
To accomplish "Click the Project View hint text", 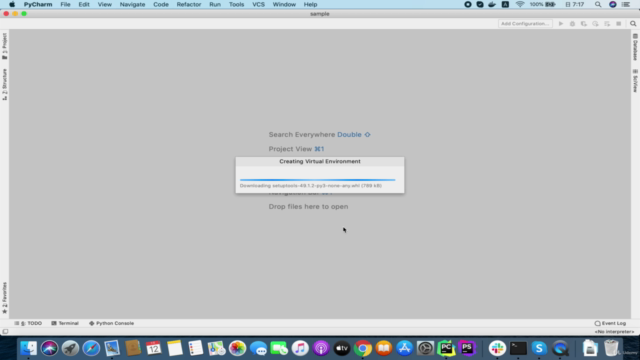I will [x=296, y=149].
